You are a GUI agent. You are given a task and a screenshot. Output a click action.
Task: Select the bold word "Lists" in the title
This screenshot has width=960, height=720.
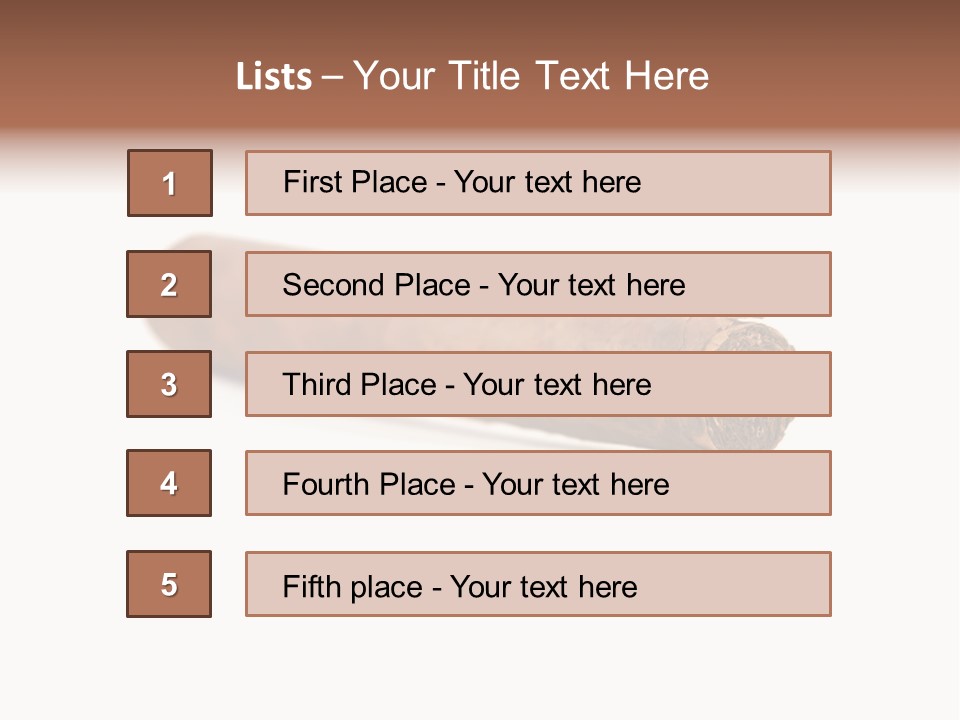[274, 77]
